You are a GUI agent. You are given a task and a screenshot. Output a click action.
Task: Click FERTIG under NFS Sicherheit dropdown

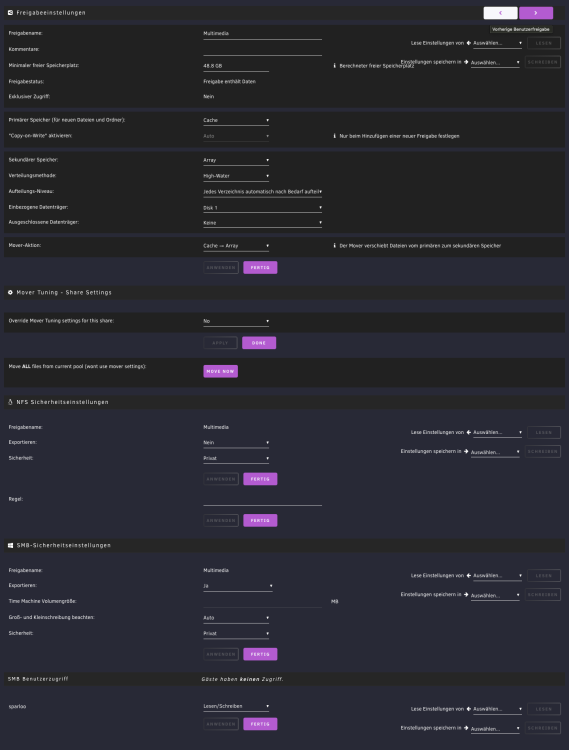(x=260, y=479)
